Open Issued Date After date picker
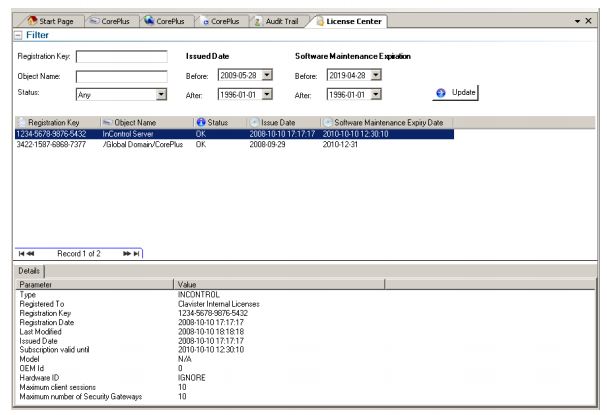607x415 pixels. pyautogui.click(x=266, y=95)
